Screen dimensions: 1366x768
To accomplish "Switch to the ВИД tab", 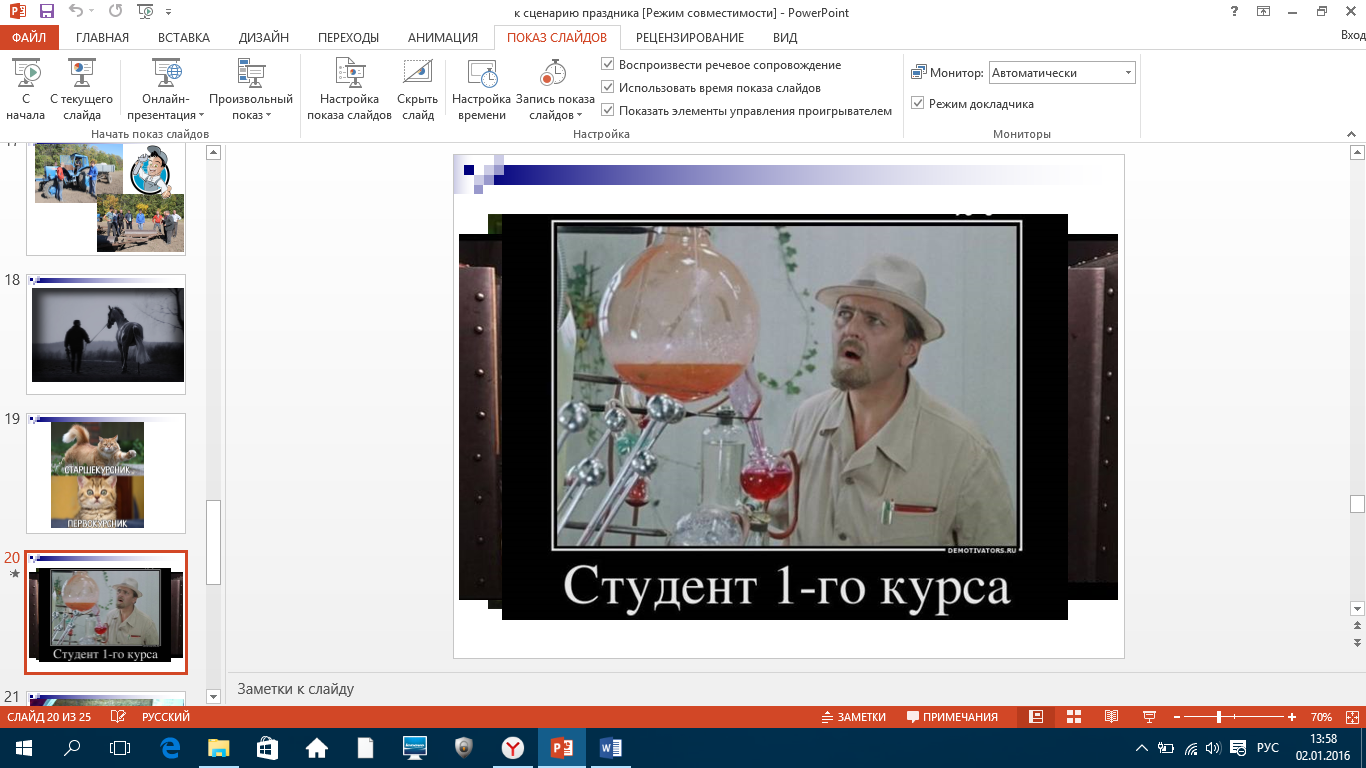I will (785, 38).
